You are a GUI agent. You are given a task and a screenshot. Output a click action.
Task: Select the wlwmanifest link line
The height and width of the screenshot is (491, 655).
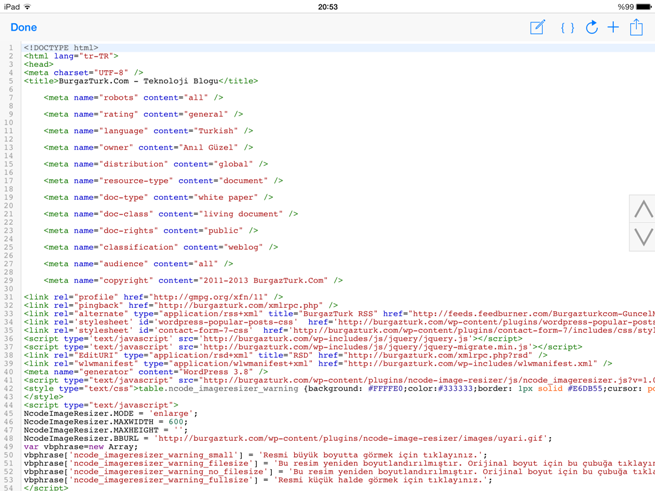(x=318, y=364)
